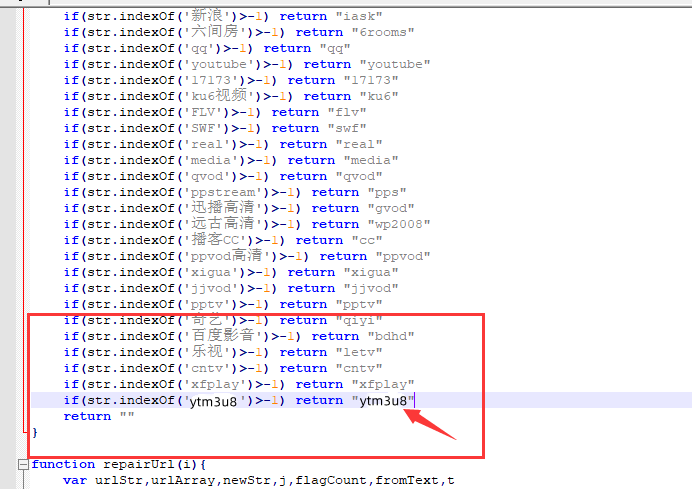
Task: Click the line returning "ku6"
Action: (x=231, y=96)
